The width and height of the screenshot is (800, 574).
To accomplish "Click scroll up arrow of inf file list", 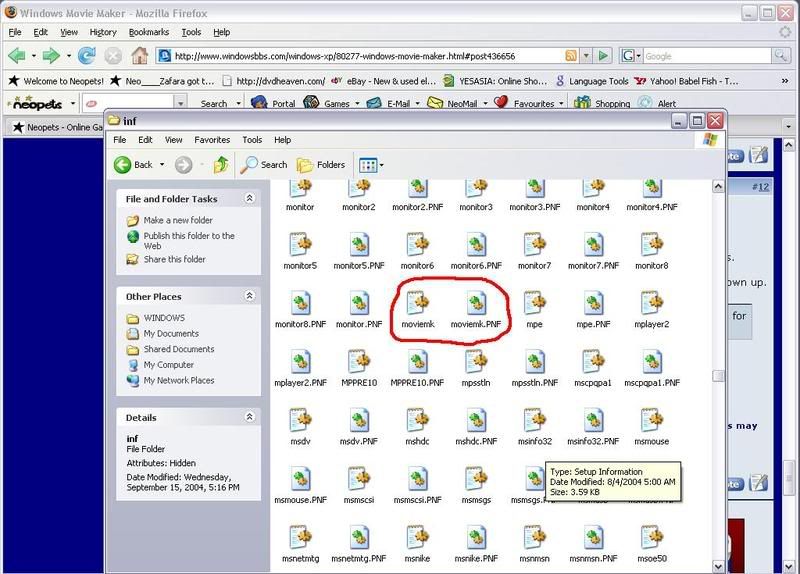I will tap(718, 186).
